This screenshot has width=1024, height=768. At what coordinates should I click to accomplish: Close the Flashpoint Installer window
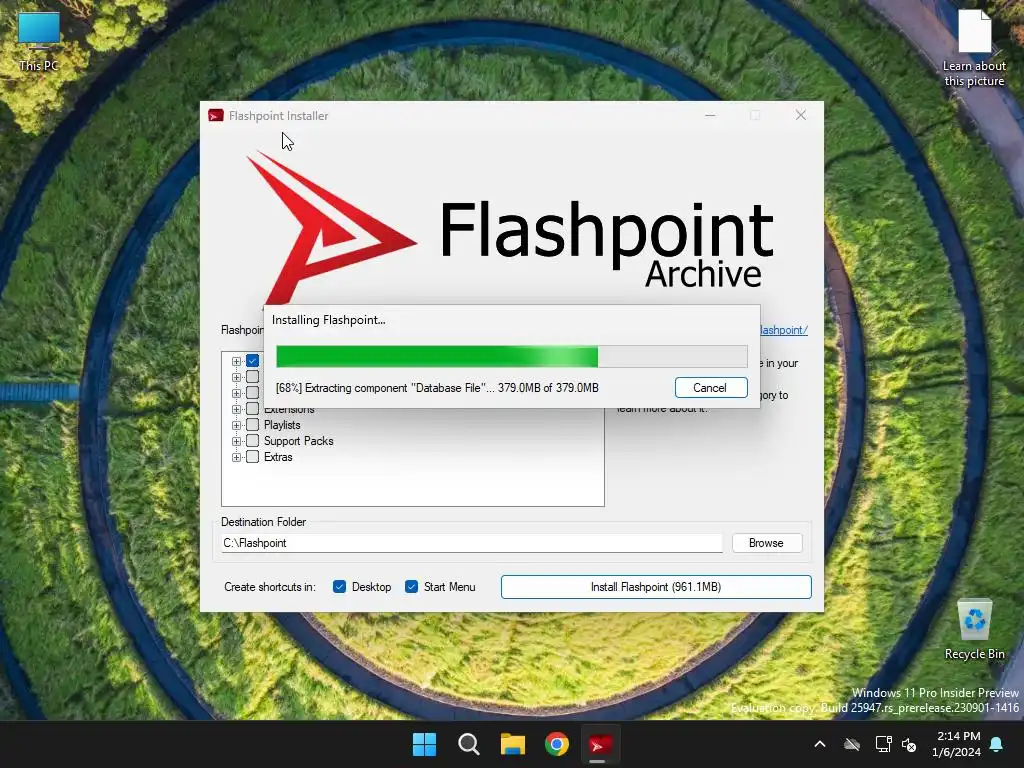(801, 116)
